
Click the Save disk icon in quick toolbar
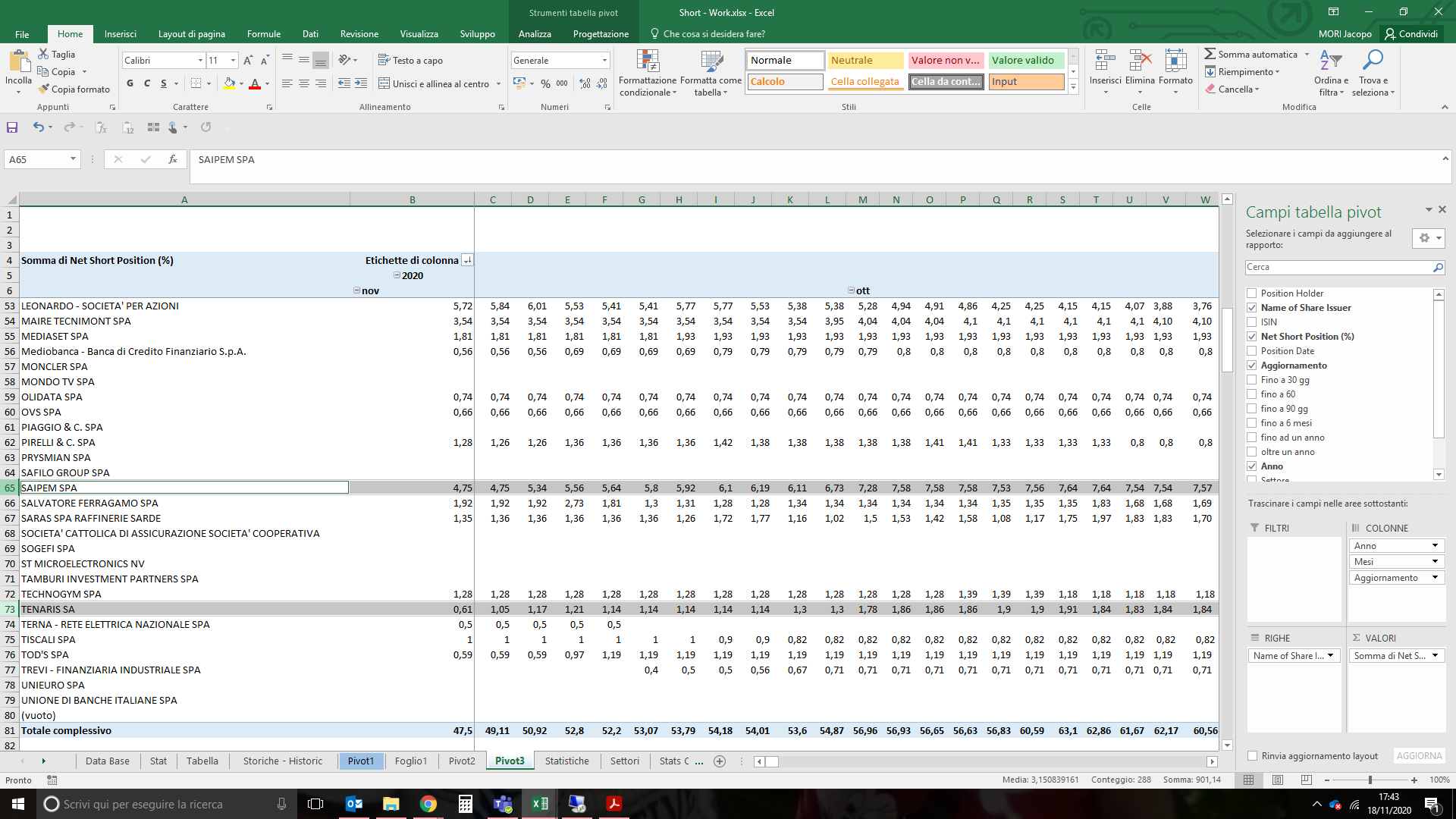pos(12,127)
